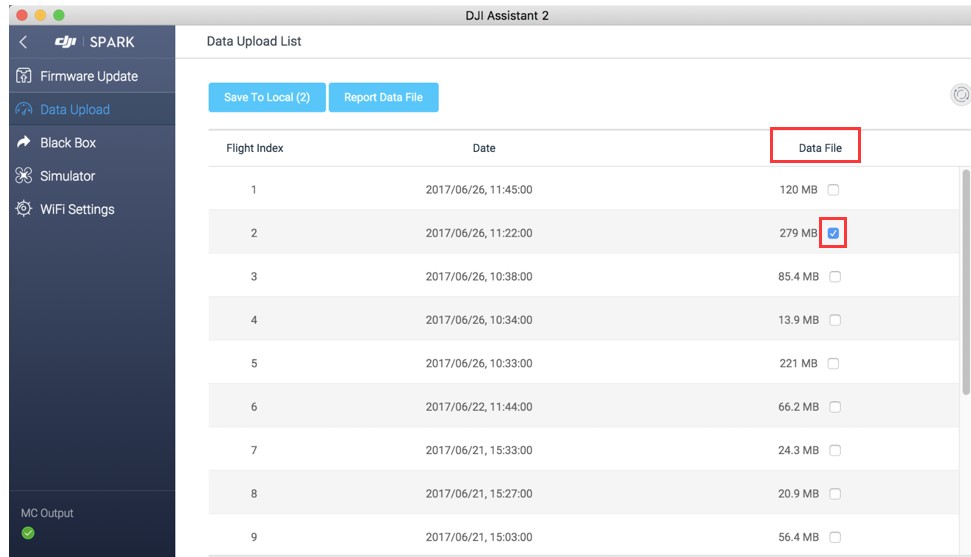Open WiFi Settings section
The image size is (971, 557).
coord(92,209)
